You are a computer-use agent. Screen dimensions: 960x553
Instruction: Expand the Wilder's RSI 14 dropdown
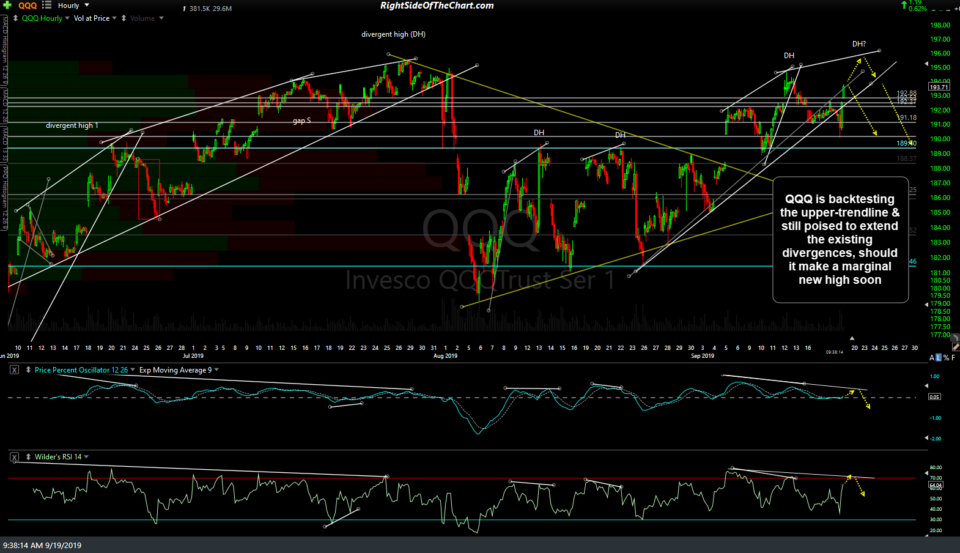(x=86, y=457)
